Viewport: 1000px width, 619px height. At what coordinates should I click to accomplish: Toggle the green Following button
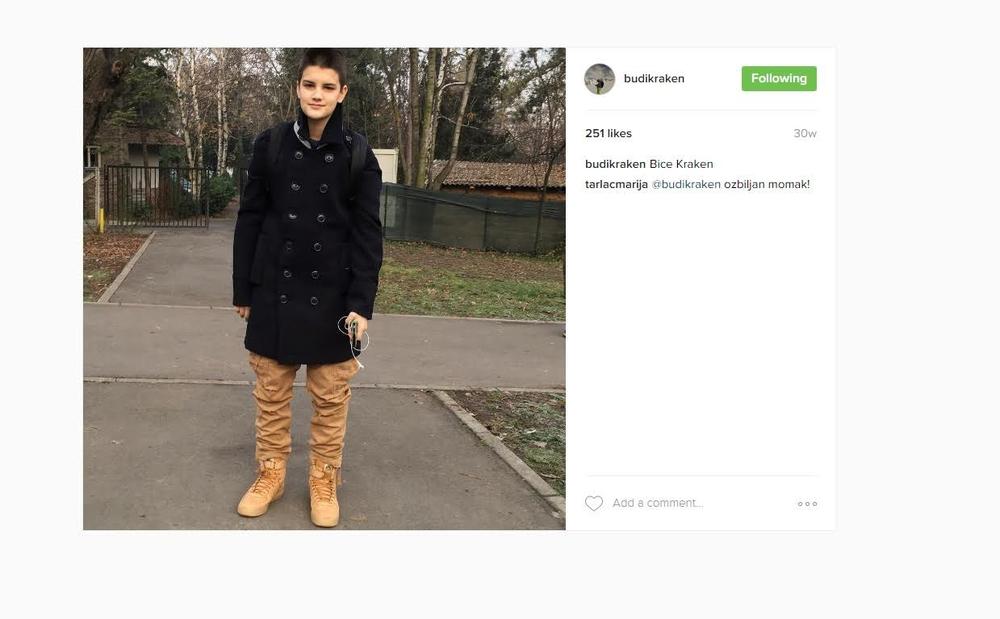(x=779, y=78)
